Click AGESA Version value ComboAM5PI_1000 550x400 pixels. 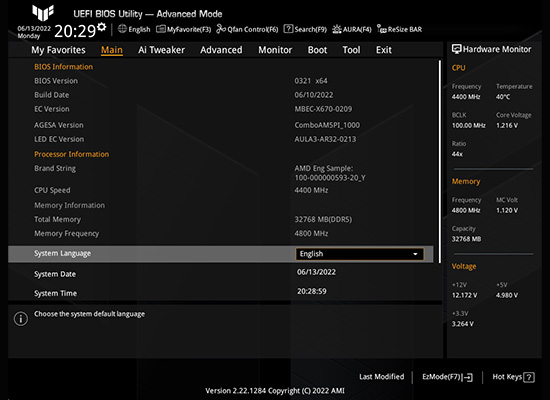pyautogui.click(x=327, y=125)
